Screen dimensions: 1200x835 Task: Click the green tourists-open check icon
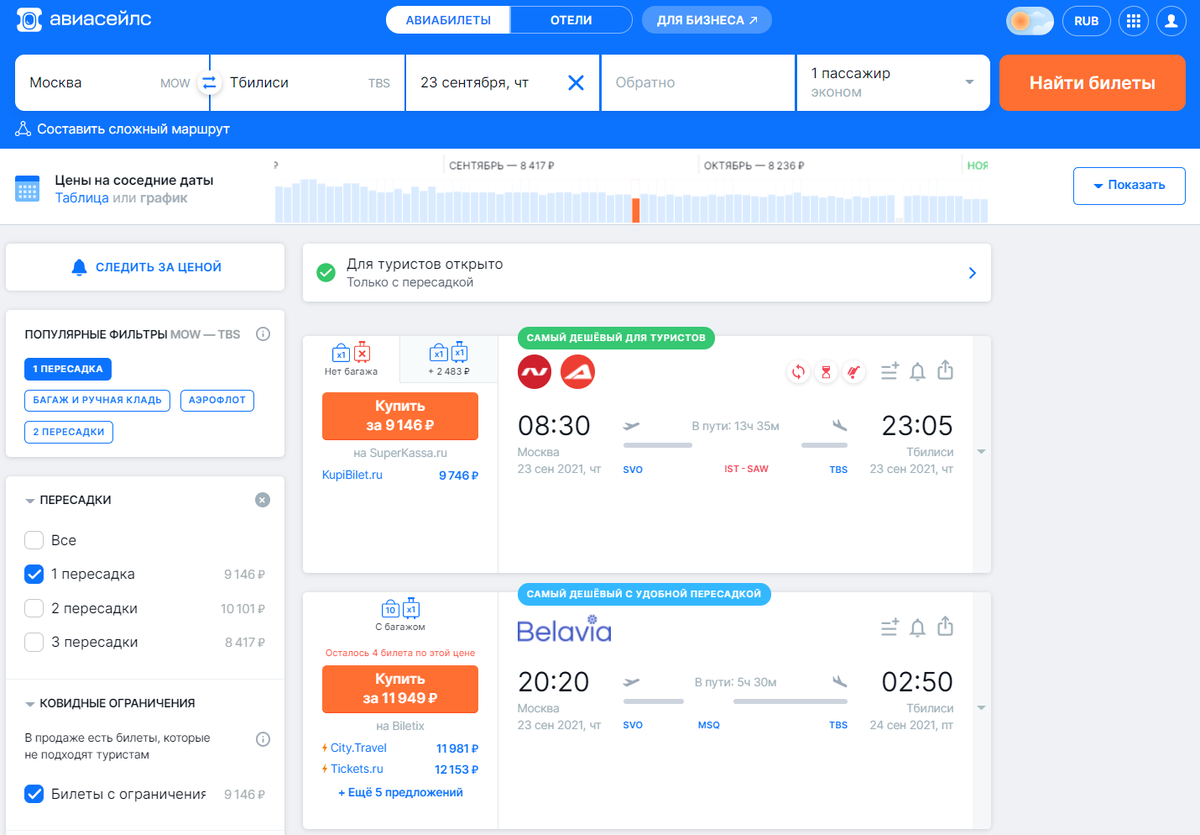pos(326,272)
